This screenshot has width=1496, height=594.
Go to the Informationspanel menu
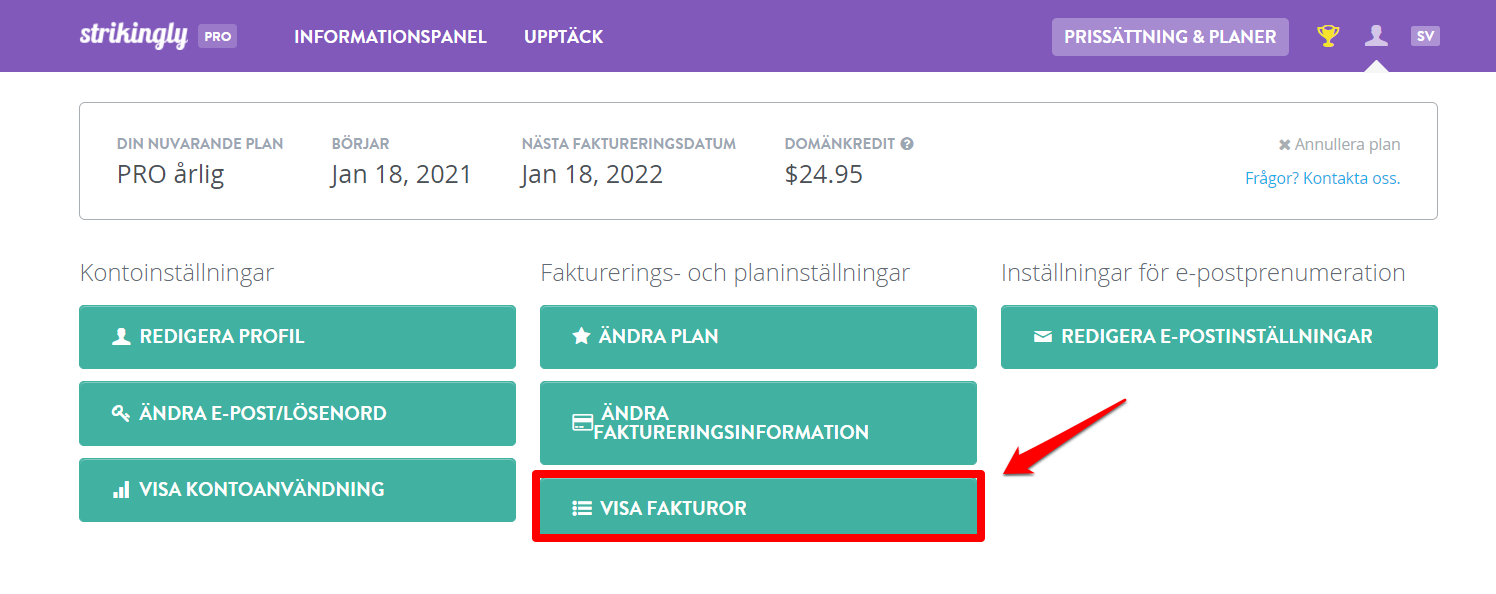pos(390,37)
